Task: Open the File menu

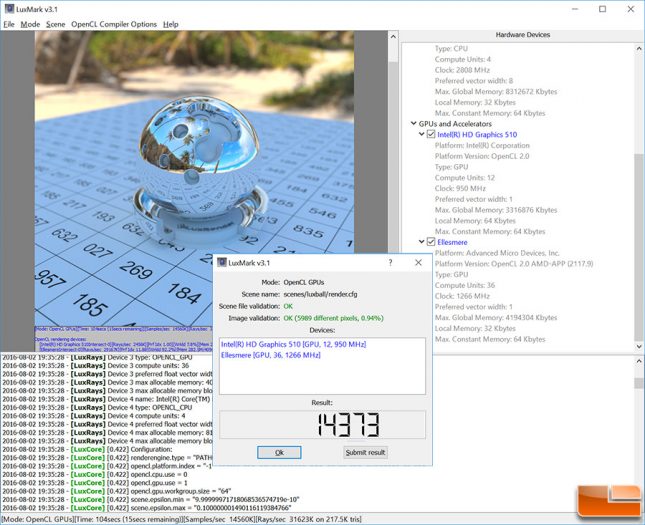Action: (9, 24)
